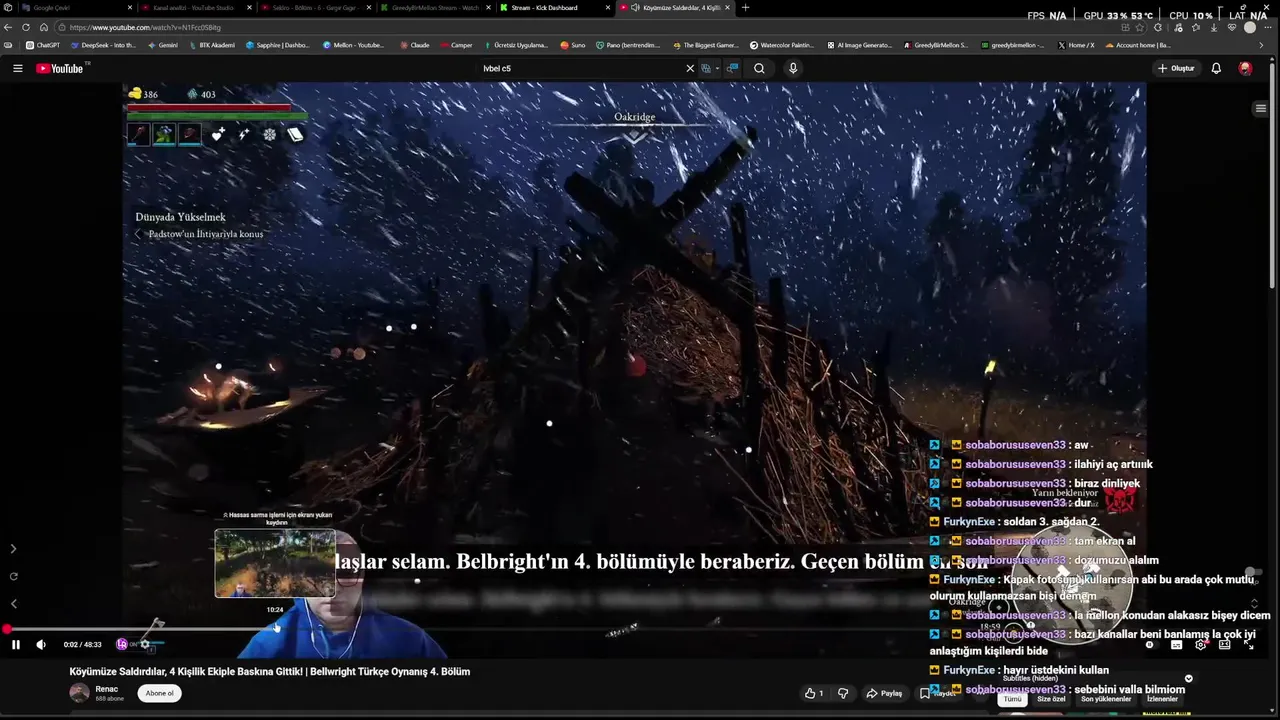The image size is (1280, 720).
Task: Click the video title text
Action: 269,672
